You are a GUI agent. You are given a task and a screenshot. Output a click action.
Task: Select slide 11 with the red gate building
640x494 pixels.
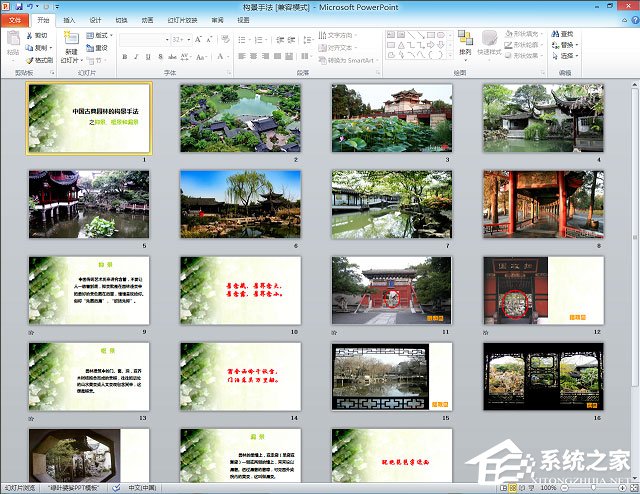(x=391, y=290)
